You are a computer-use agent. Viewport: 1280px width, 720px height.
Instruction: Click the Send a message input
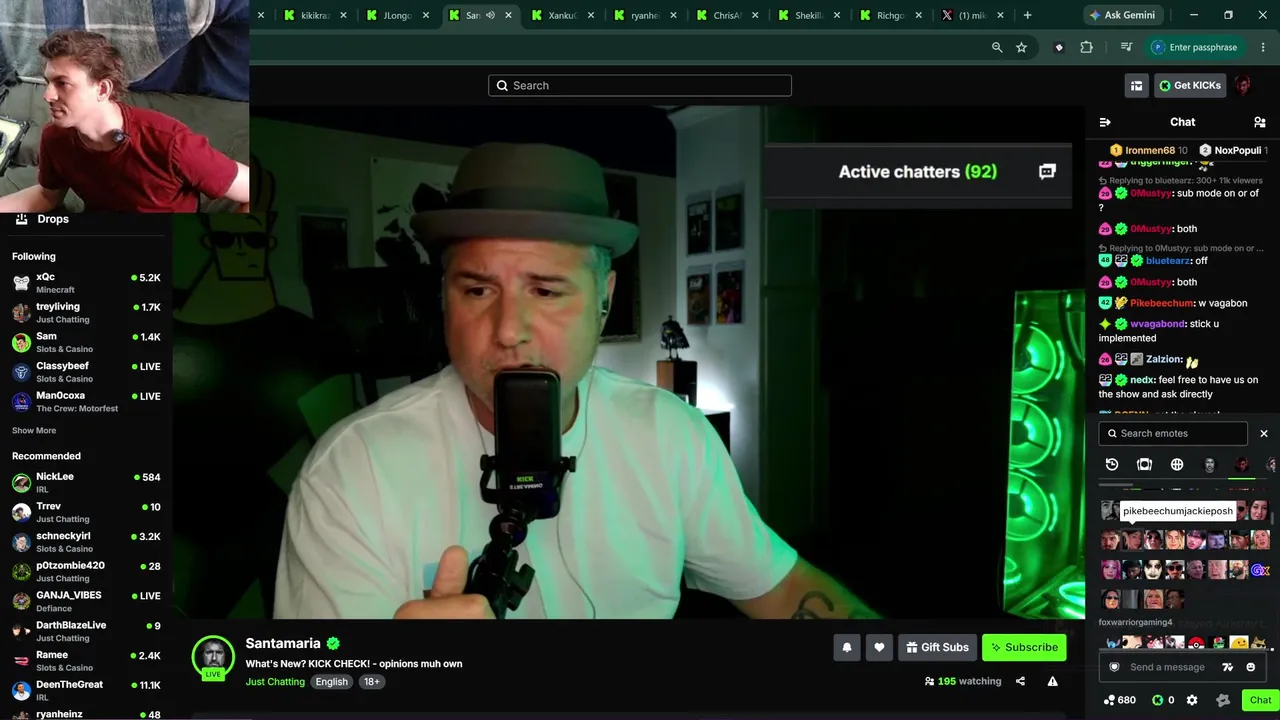tap(1167, 668)
